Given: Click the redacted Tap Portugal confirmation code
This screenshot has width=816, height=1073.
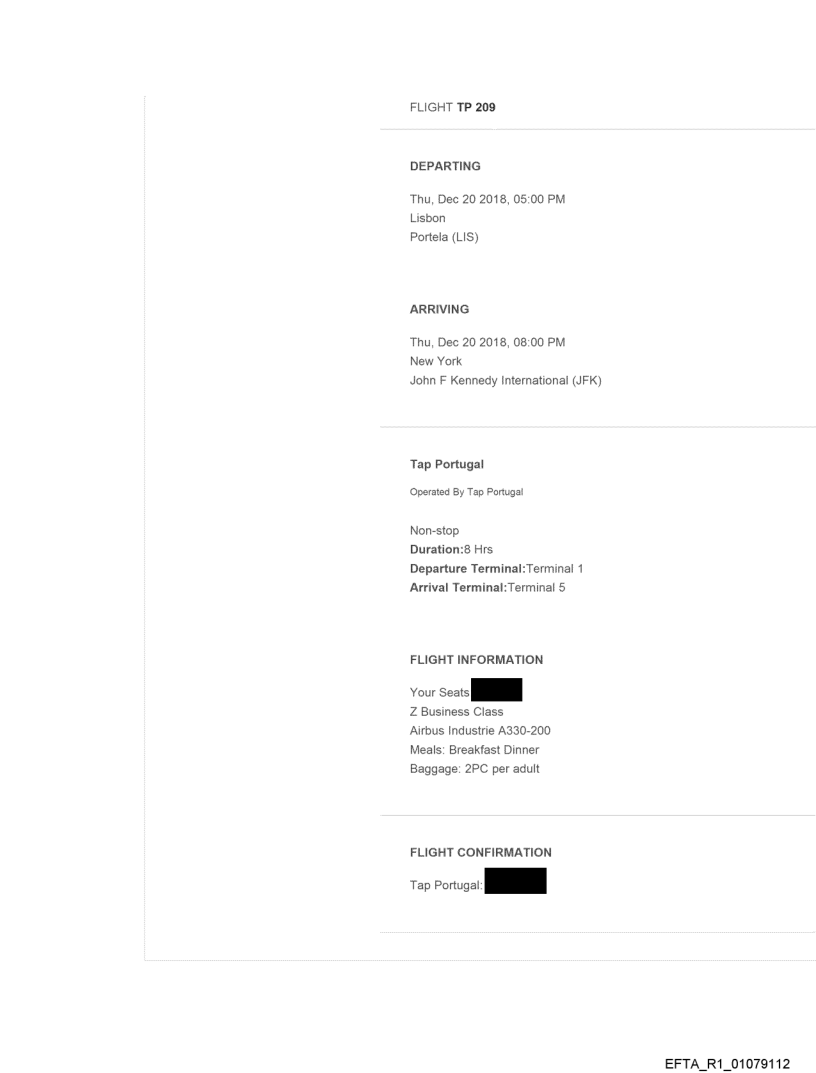Looking at the screenshot, I should (x=515, y=881).
